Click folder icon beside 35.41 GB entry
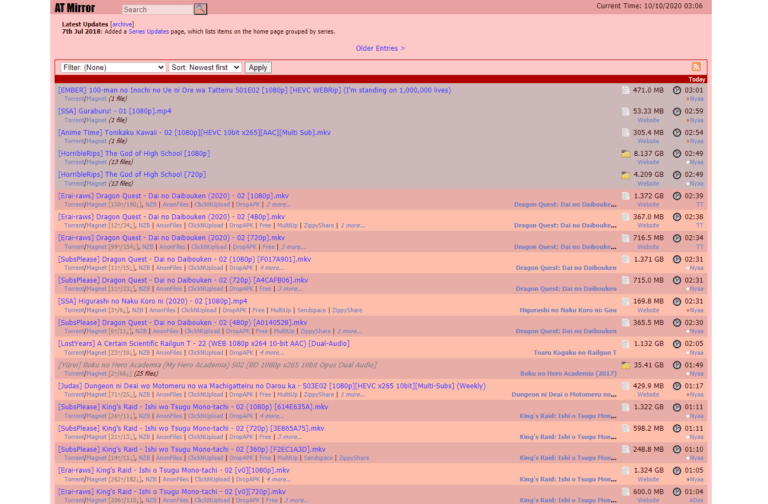Screen dimensions: 768x504 (x=626, y=365)
